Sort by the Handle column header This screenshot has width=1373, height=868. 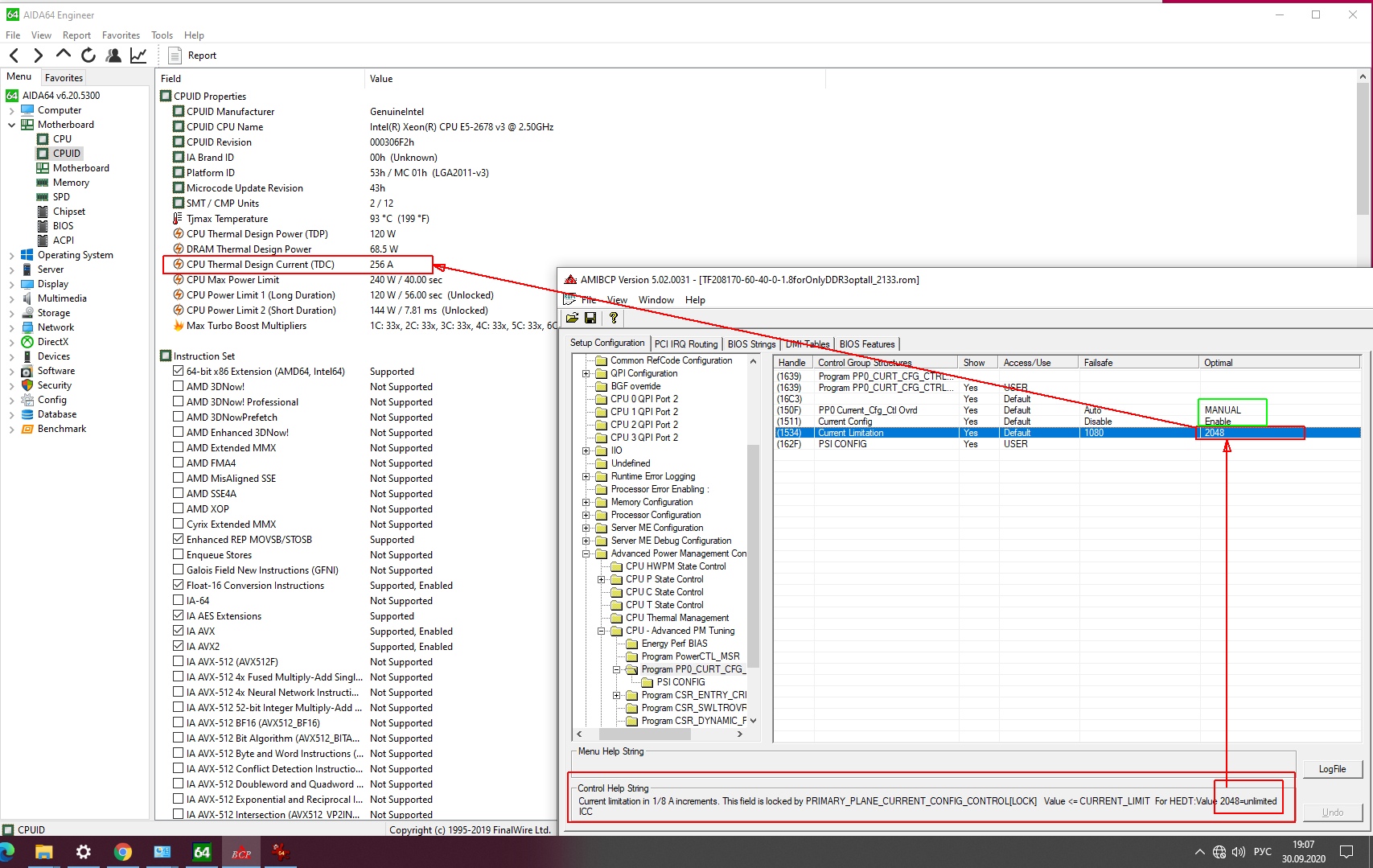[x=793, y=363]
